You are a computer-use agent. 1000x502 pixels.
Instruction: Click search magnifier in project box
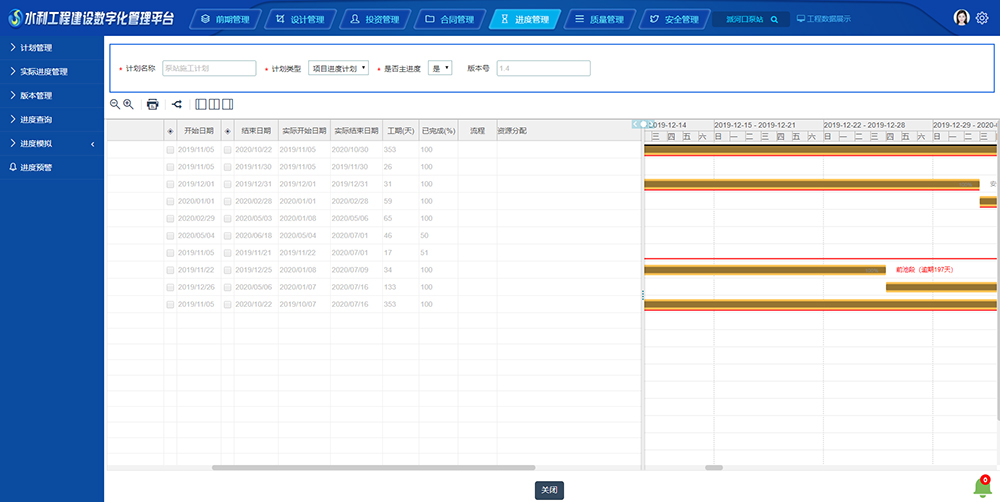774,19
